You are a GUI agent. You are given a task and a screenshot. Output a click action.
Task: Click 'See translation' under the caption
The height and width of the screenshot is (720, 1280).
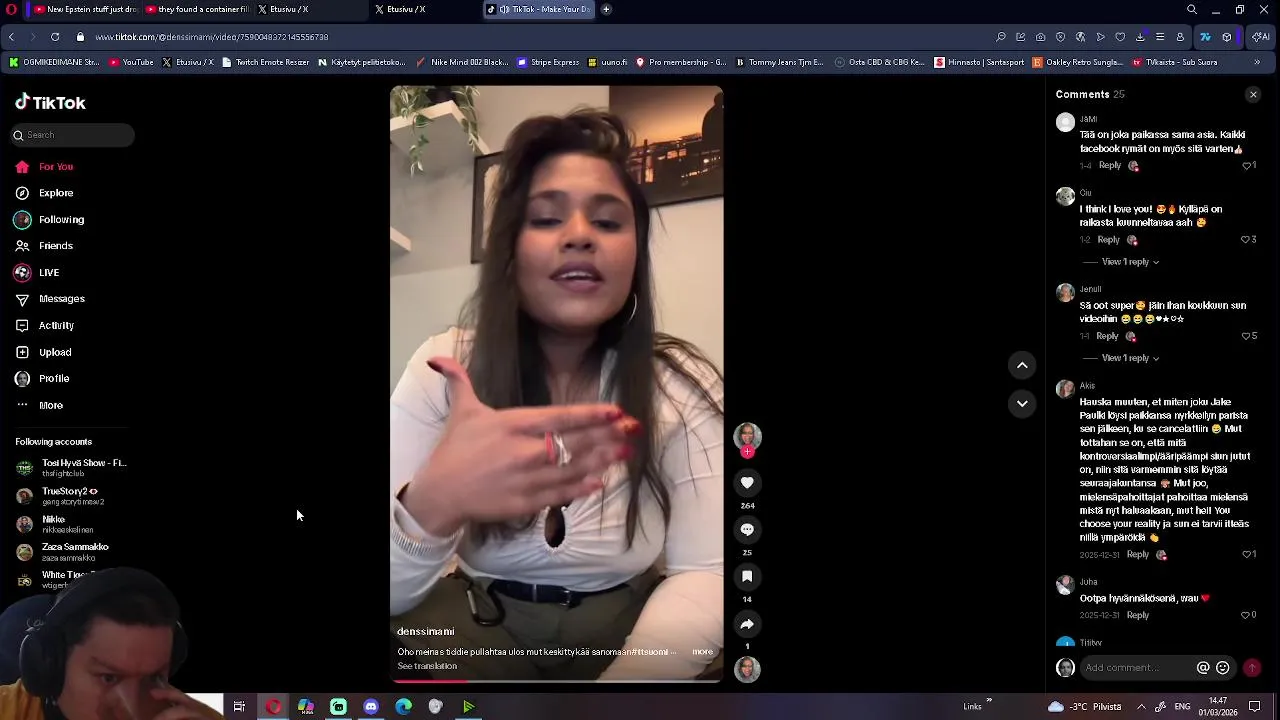tap(427, 666)
